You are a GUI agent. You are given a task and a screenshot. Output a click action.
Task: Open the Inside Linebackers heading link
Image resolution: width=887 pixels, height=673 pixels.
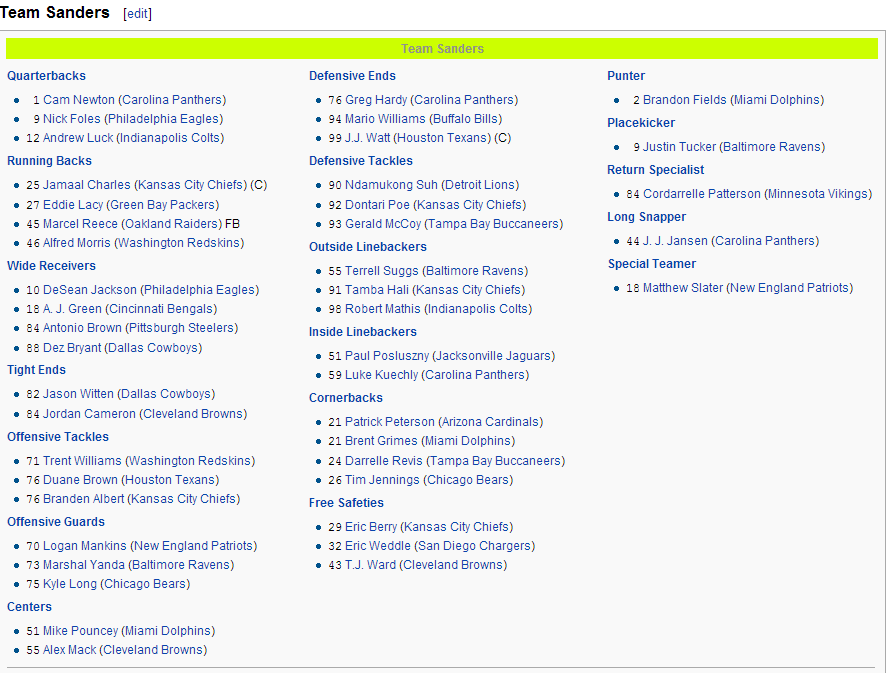tap(363, 332)
